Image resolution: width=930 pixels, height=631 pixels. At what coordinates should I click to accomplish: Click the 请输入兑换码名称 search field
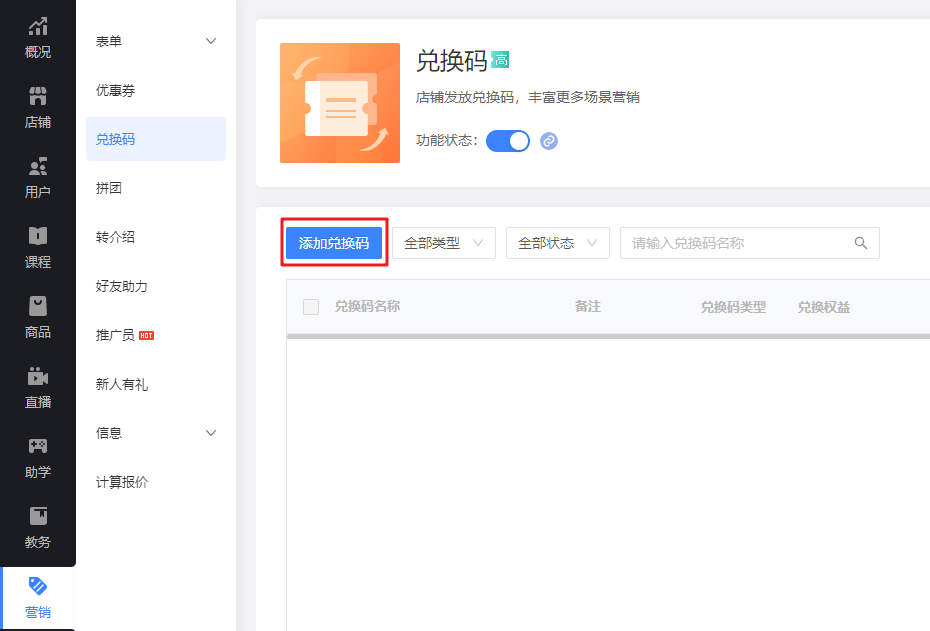coord(750,243)
